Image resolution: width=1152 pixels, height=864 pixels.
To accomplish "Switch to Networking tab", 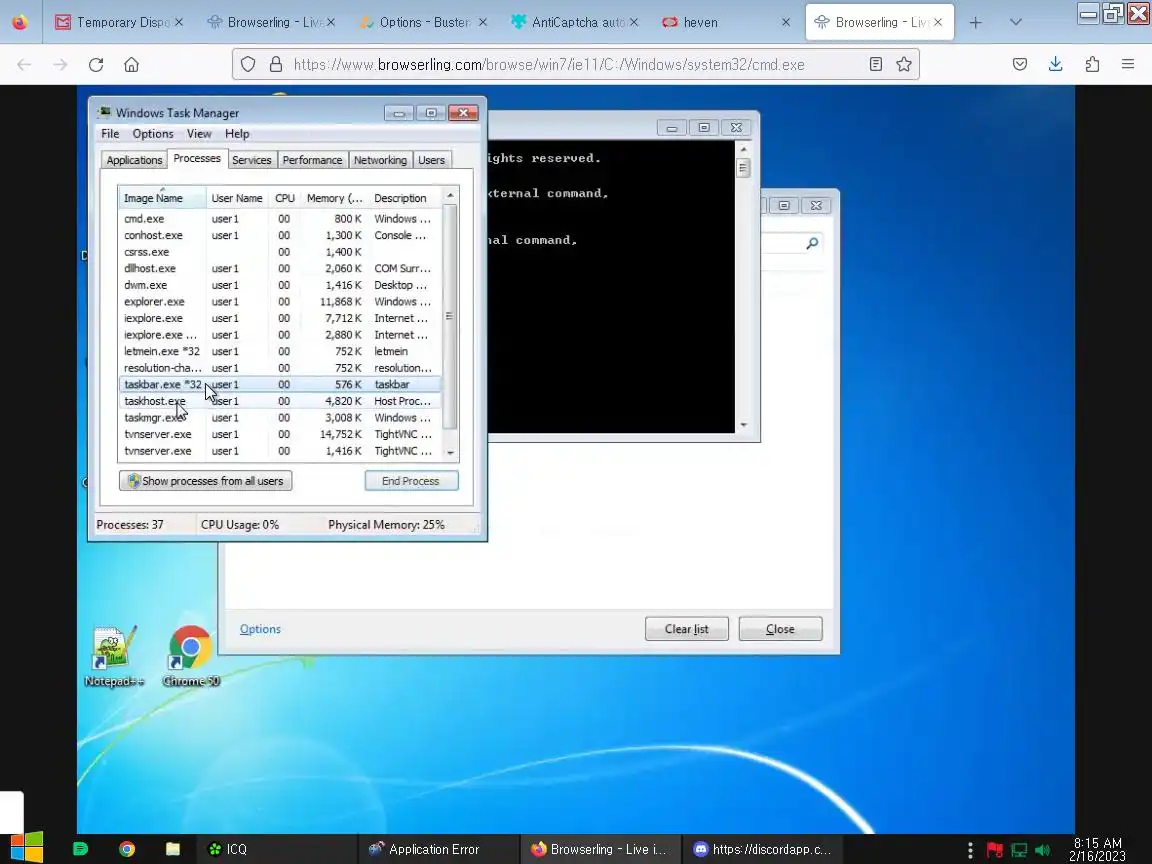I will [x=380, y=160].
